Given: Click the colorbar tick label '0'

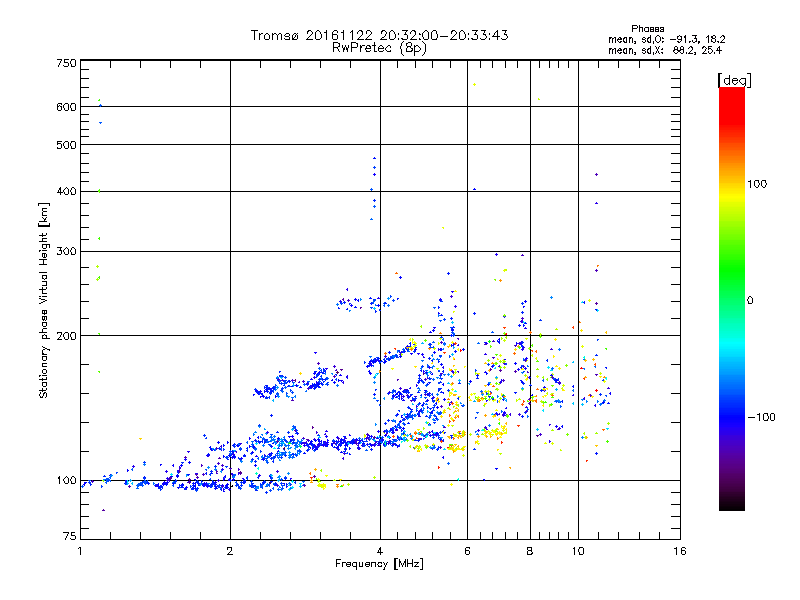Looking at the screenshot, I should pyautogui.click(x=750, y=301).
